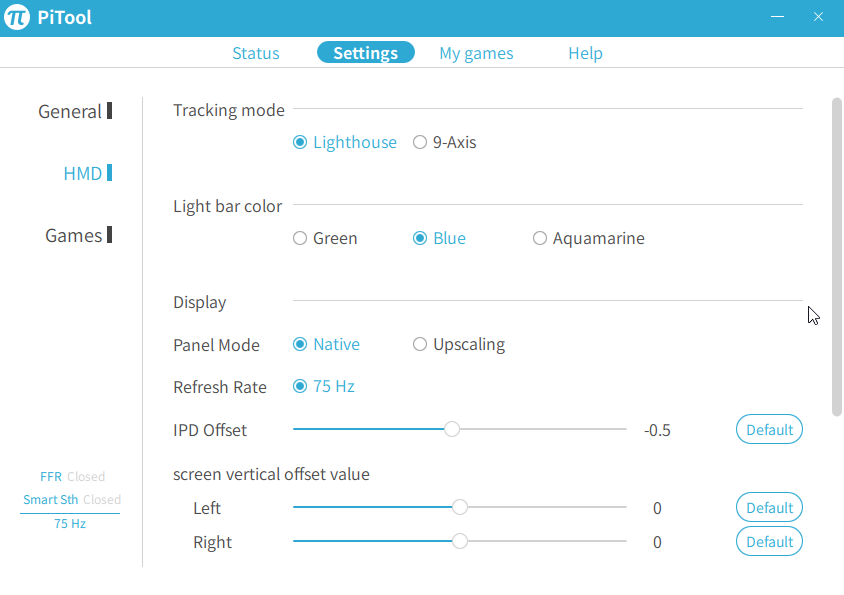The height and width of the screenshot is (595, 844).
Task: Enable Upscaling panel mode
Action: tap(420, 344)
